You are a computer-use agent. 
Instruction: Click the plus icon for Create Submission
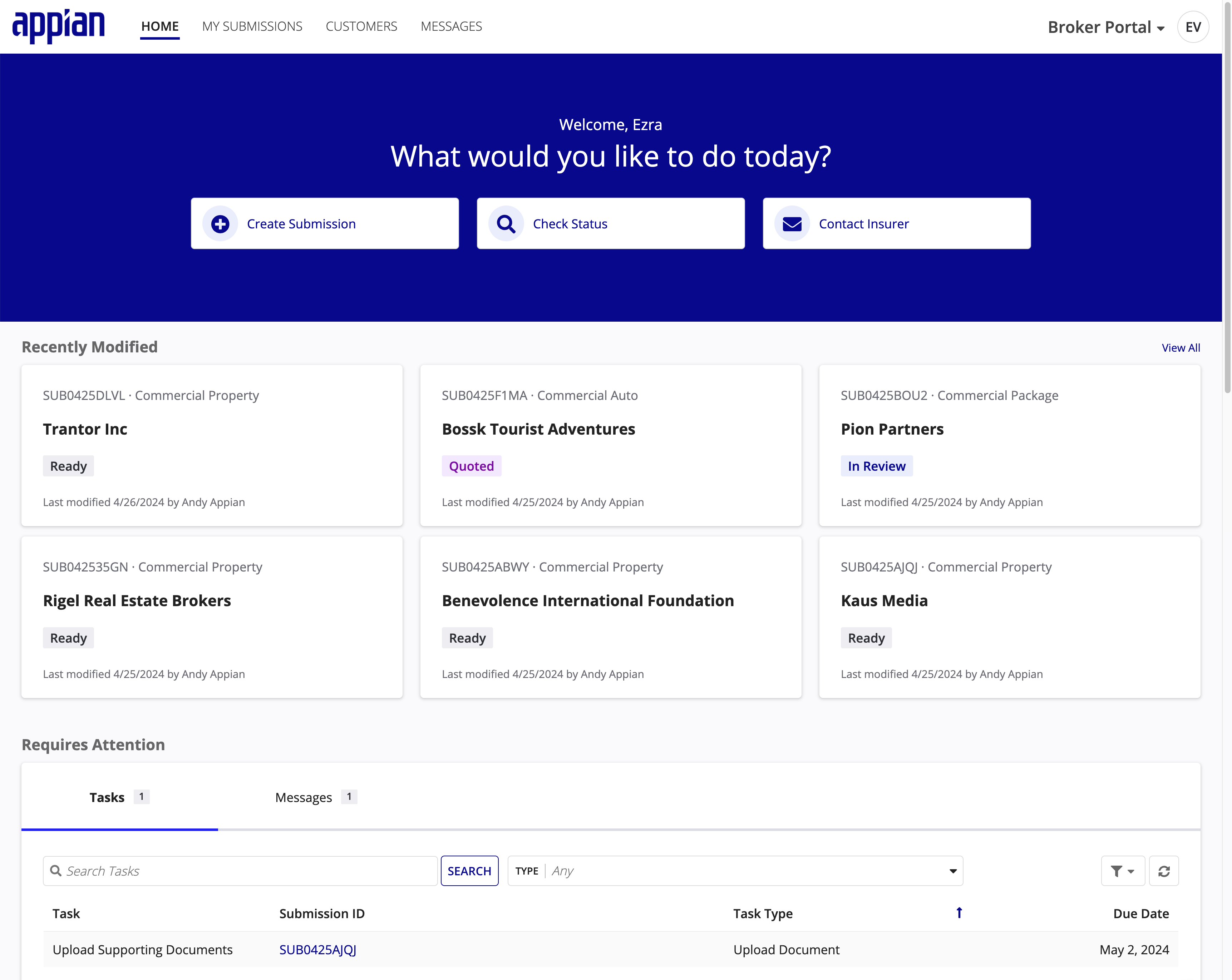221,224
